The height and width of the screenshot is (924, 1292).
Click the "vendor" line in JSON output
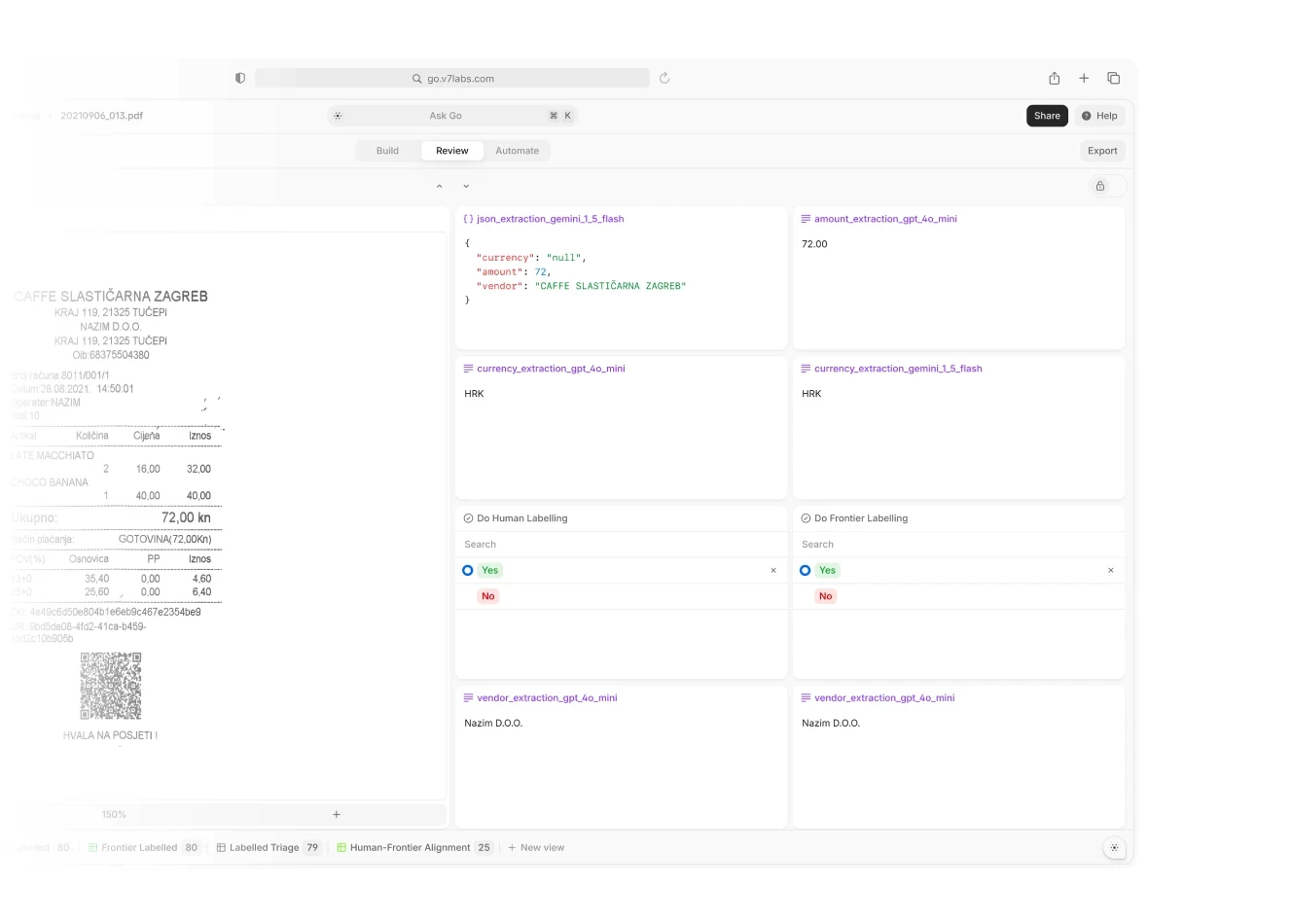coord(581,286)
